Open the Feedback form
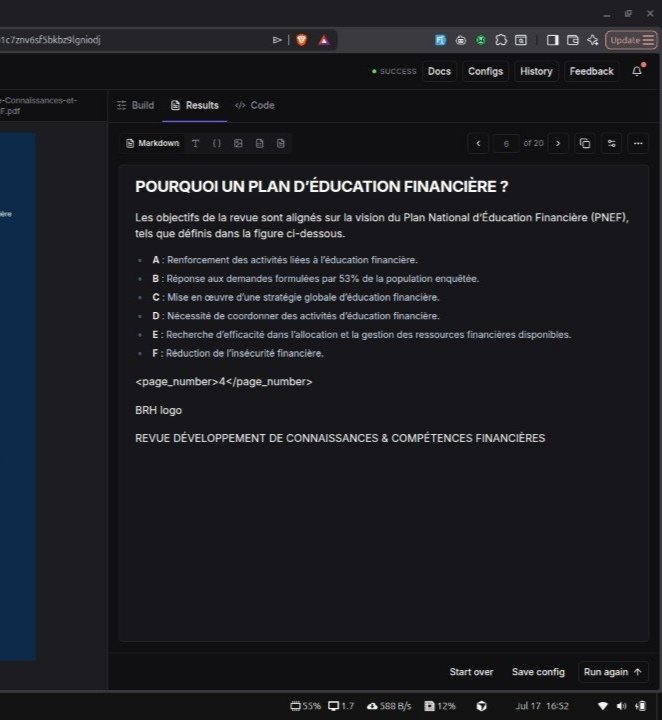The height and width of the screenshot is (720, 662). pos(591,71)
